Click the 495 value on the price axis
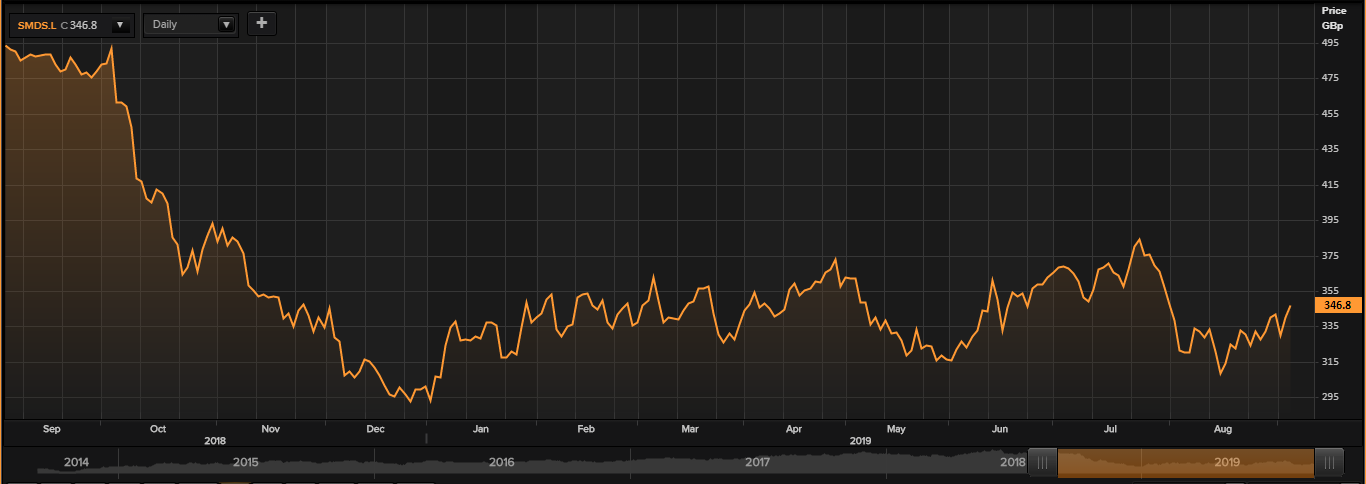Screen dimensions: 1366x484 click(1331, 43)
